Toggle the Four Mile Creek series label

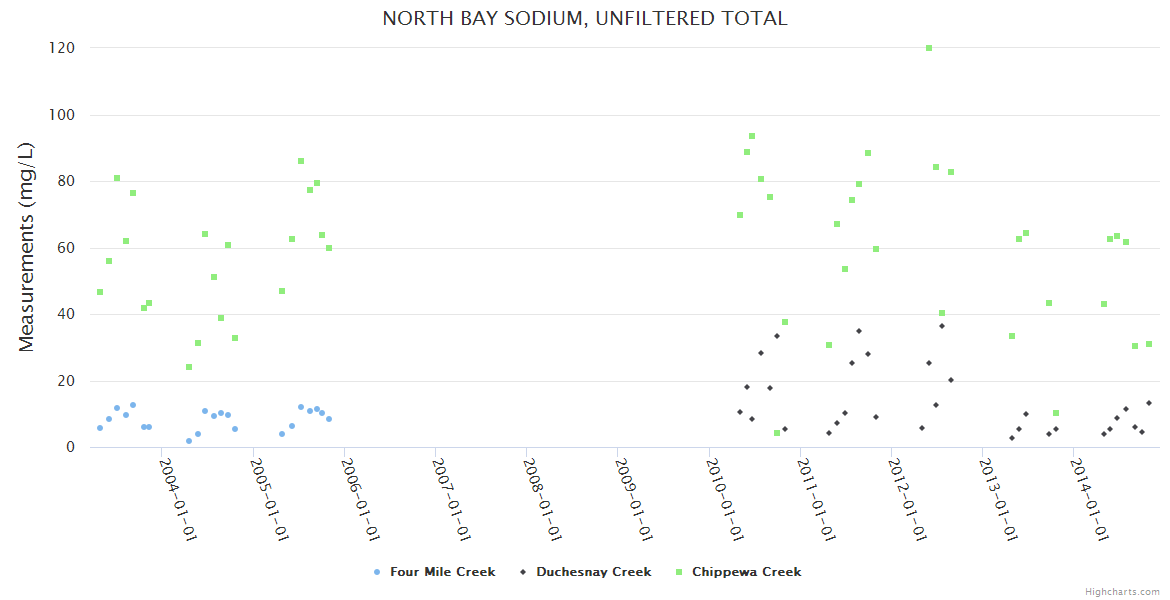442,572
